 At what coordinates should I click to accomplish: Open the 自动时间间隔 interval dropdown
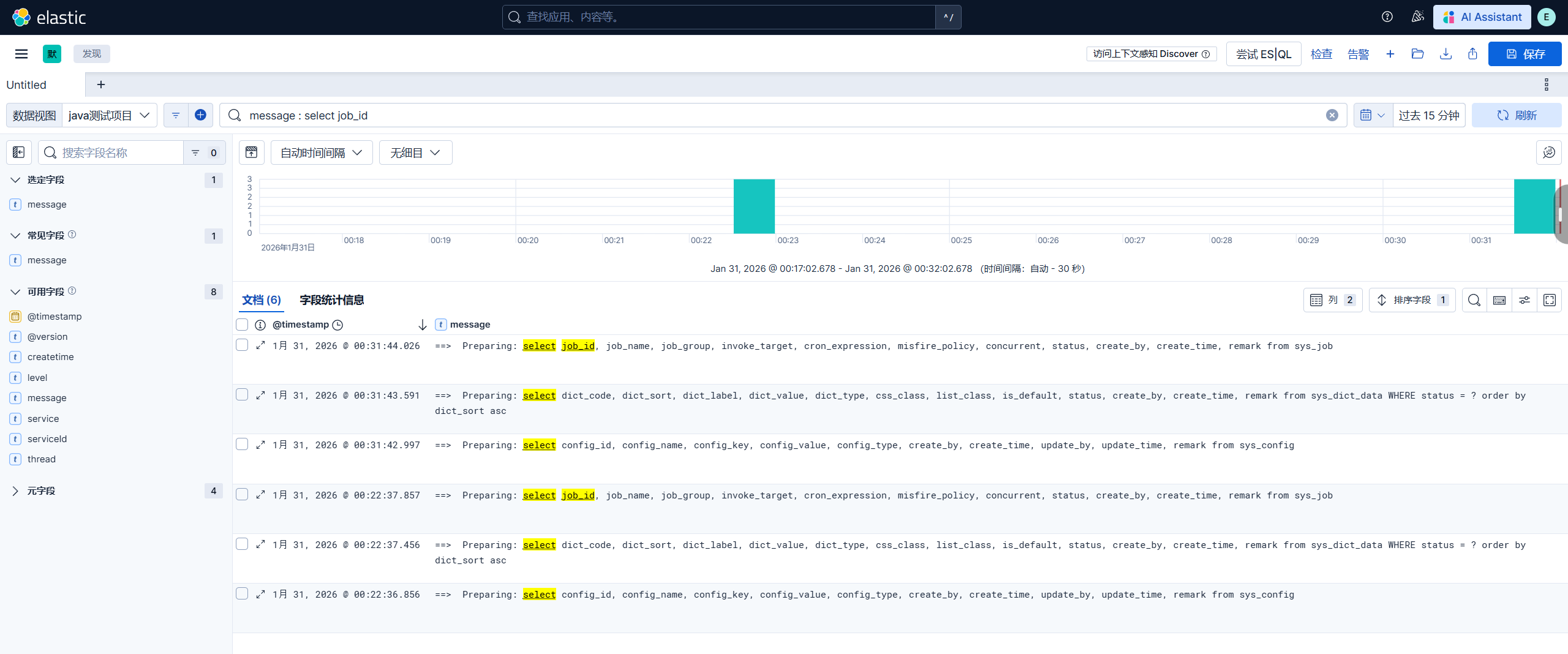point(322,152)
